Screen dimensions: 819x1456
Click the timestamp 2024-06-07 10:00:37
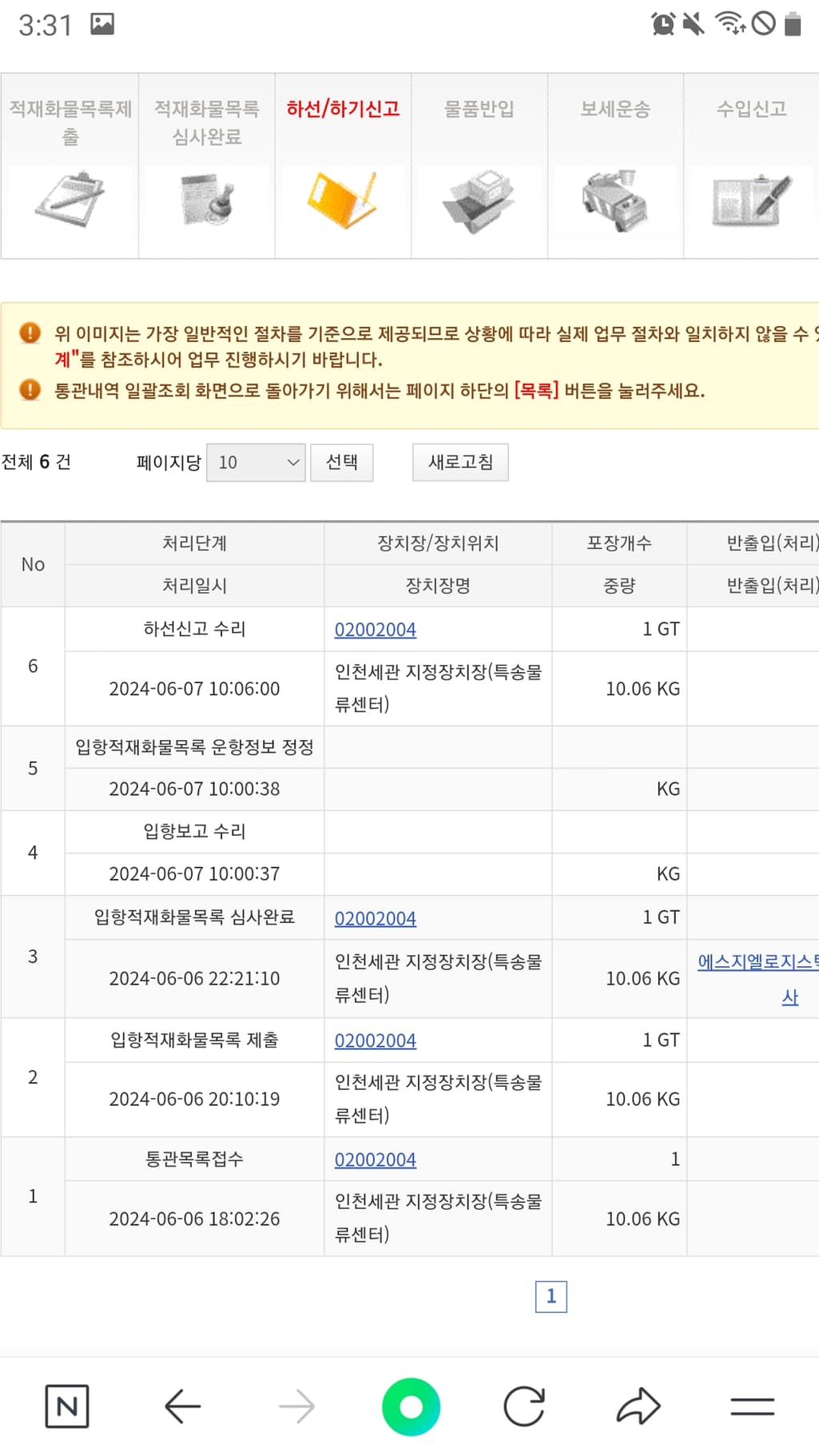(x=194, y=873)
